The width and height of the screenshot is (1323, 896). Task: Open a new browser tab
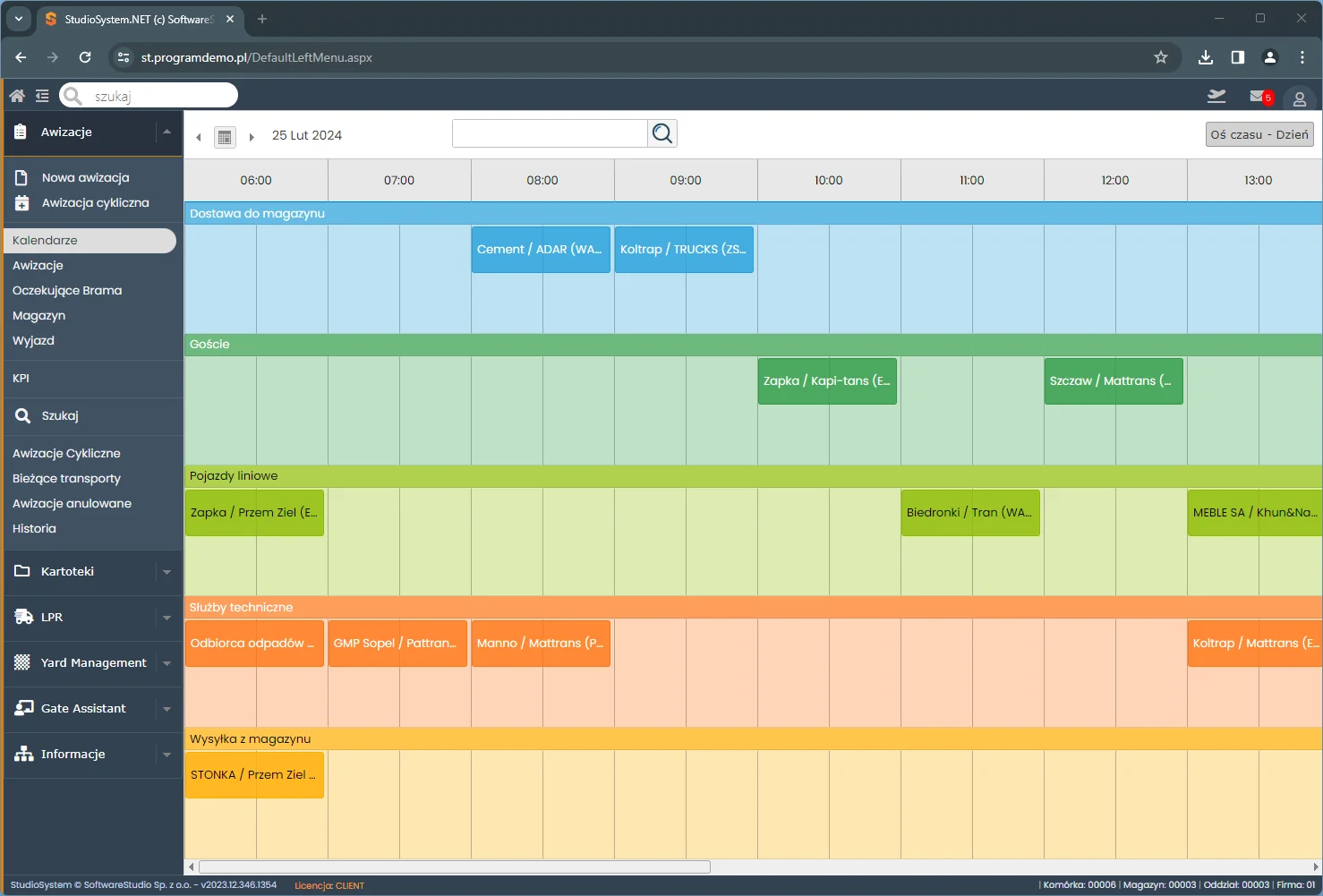[262, 19]
